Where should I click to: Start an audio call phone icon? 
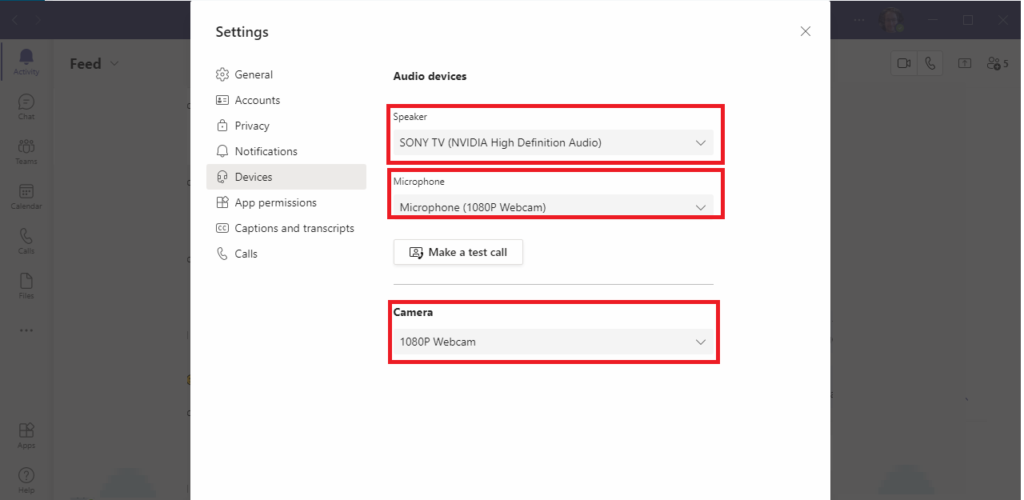click(x=930, y=63)
